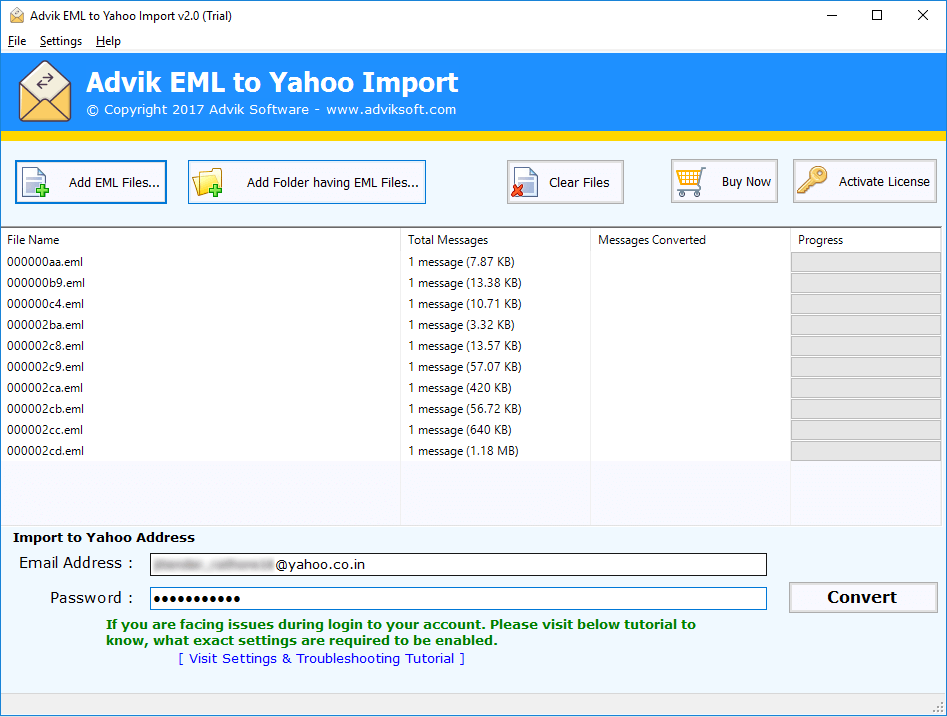Open the Help menu

tap(108, 41)
